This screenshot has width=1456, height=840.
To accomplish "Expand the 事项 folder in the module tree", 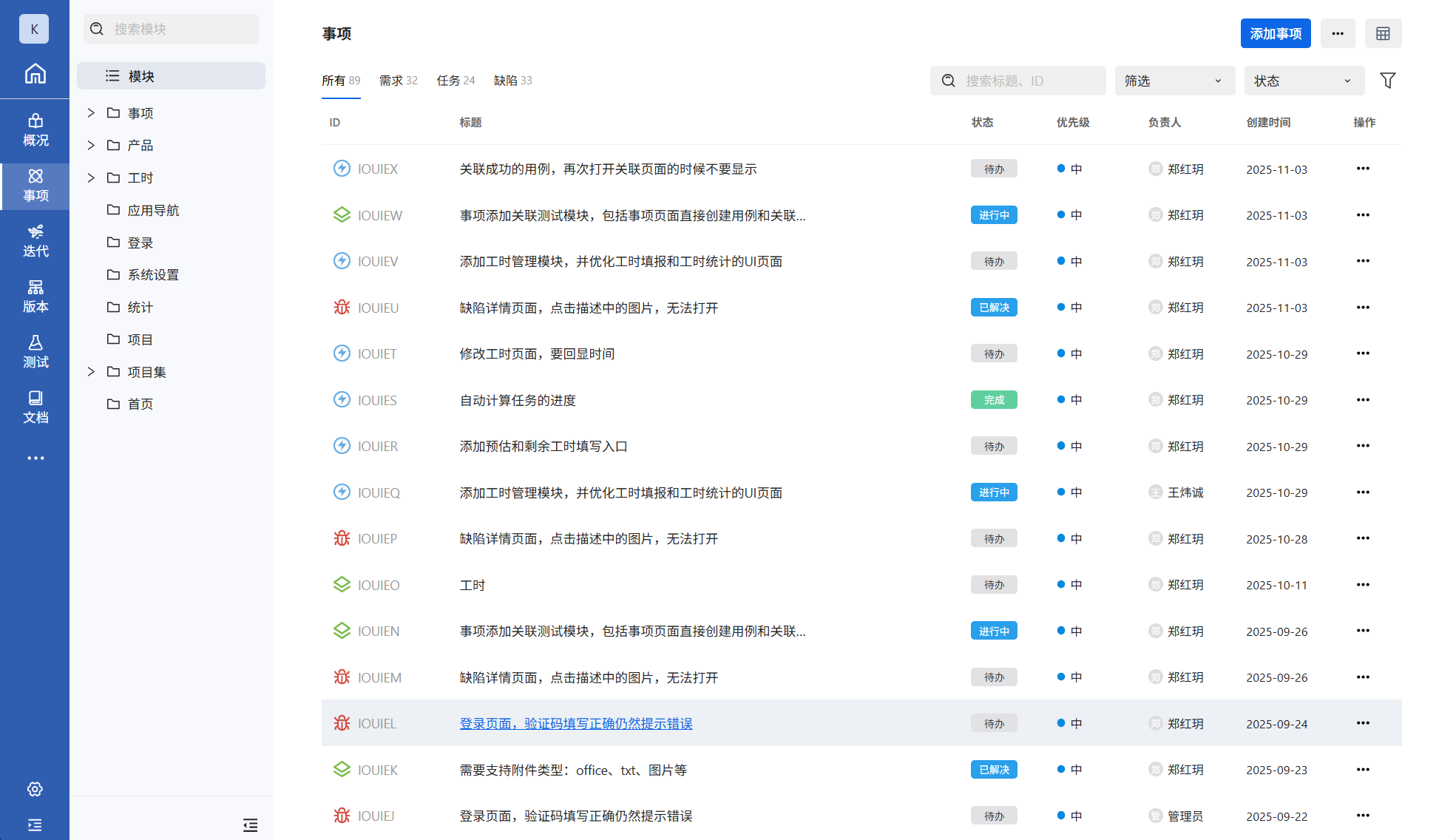I will (91, 113).
